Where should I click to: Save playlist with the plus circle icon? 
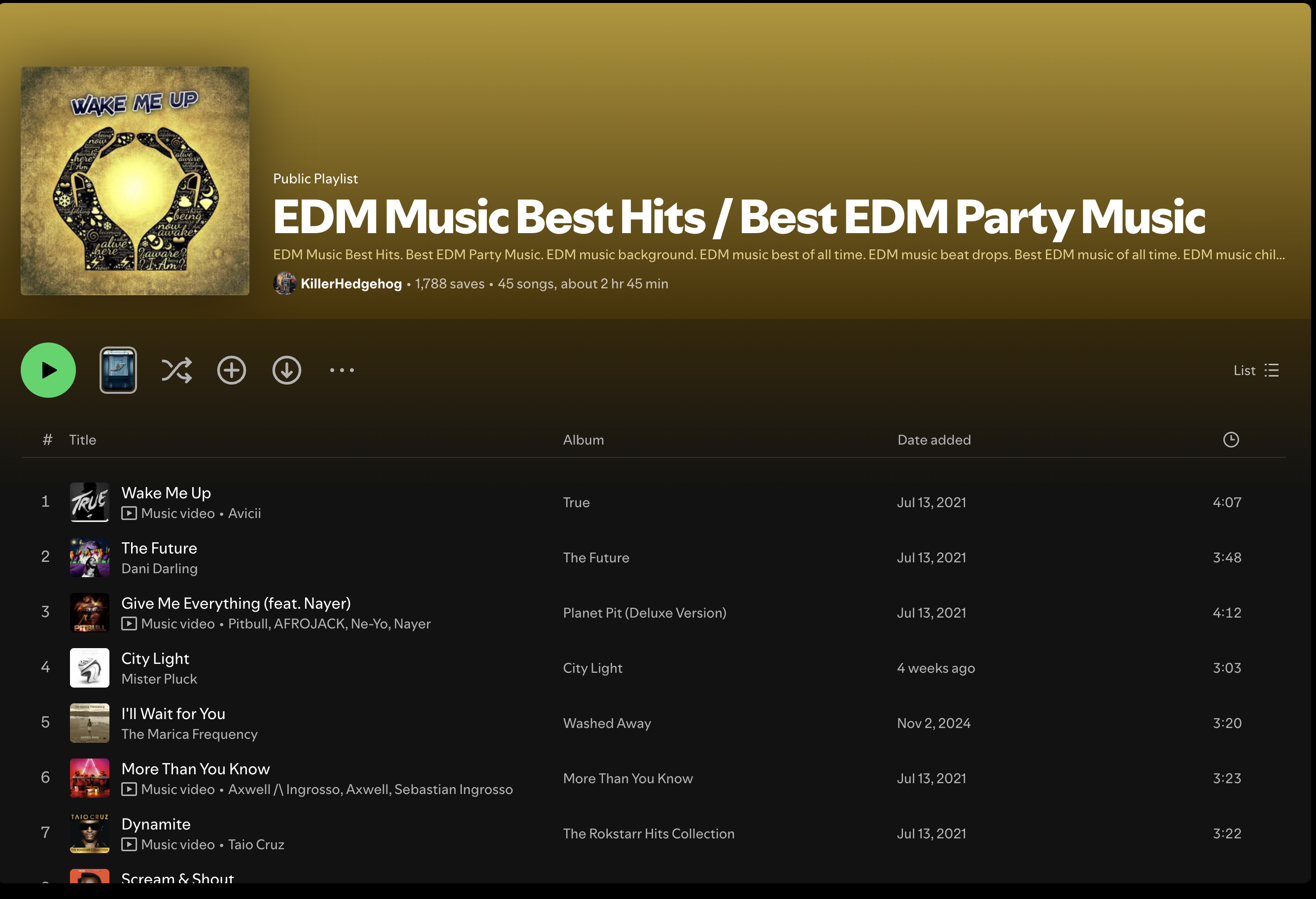pyautogui.click(x=231, y=370)
